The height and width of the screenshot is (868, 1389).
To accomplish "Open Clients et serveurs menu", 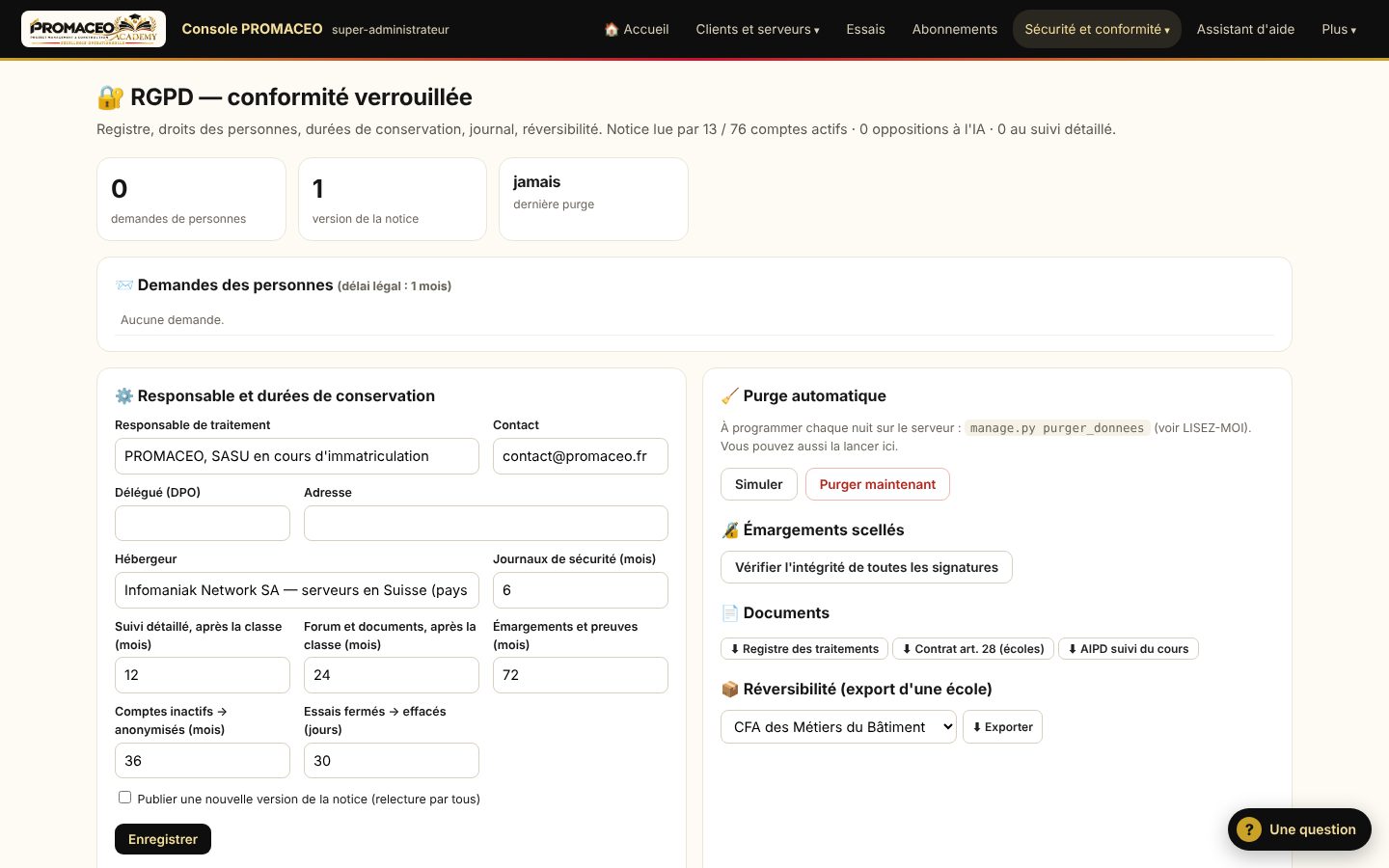I will 757,29.
